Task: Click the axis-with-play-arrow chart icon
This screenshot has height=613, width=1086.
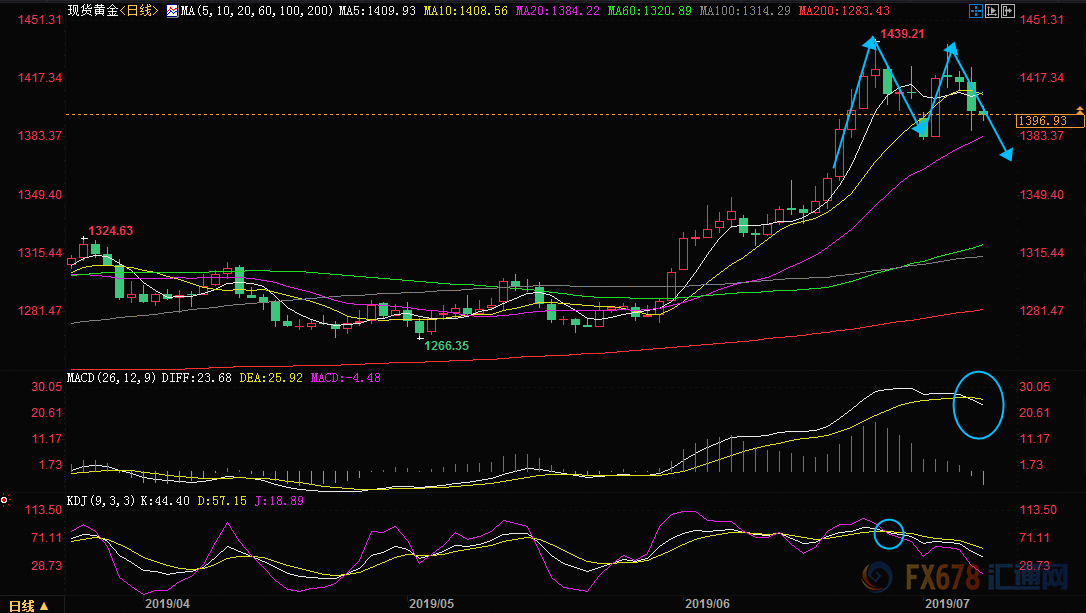Action: (992, 11)
